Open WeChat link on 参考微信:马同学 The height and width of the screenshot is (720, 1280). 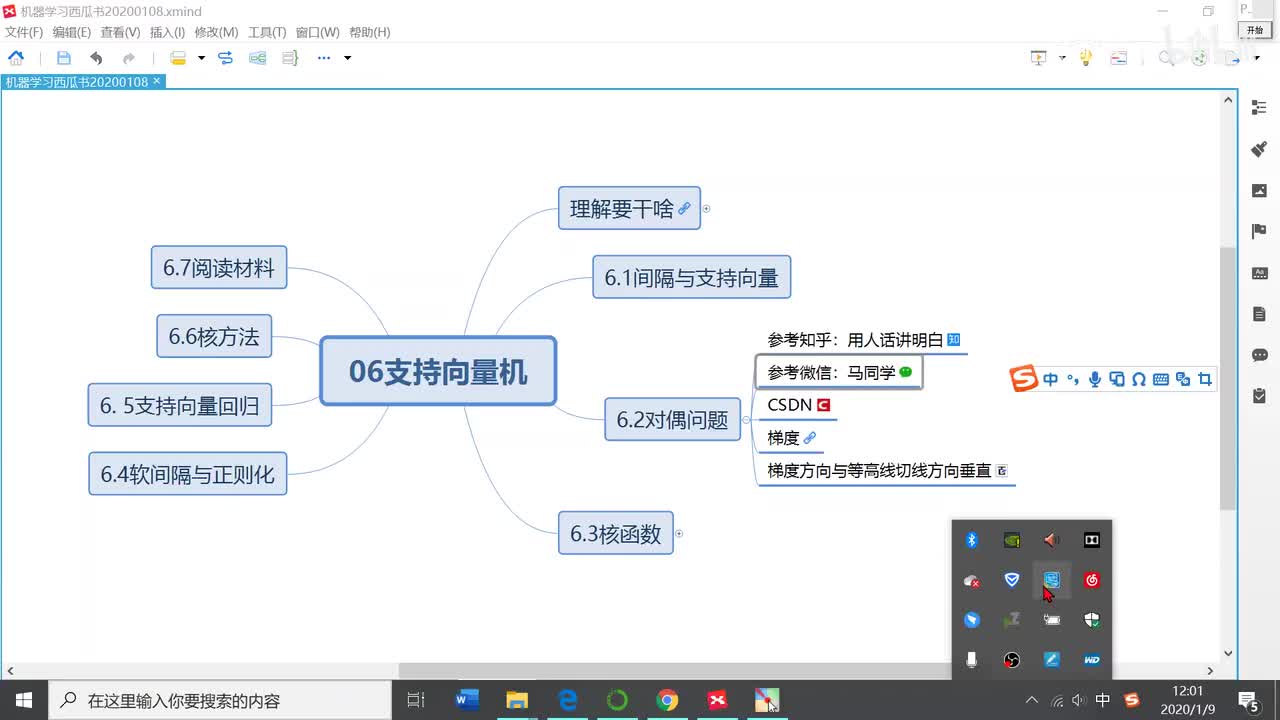point(906,372)
